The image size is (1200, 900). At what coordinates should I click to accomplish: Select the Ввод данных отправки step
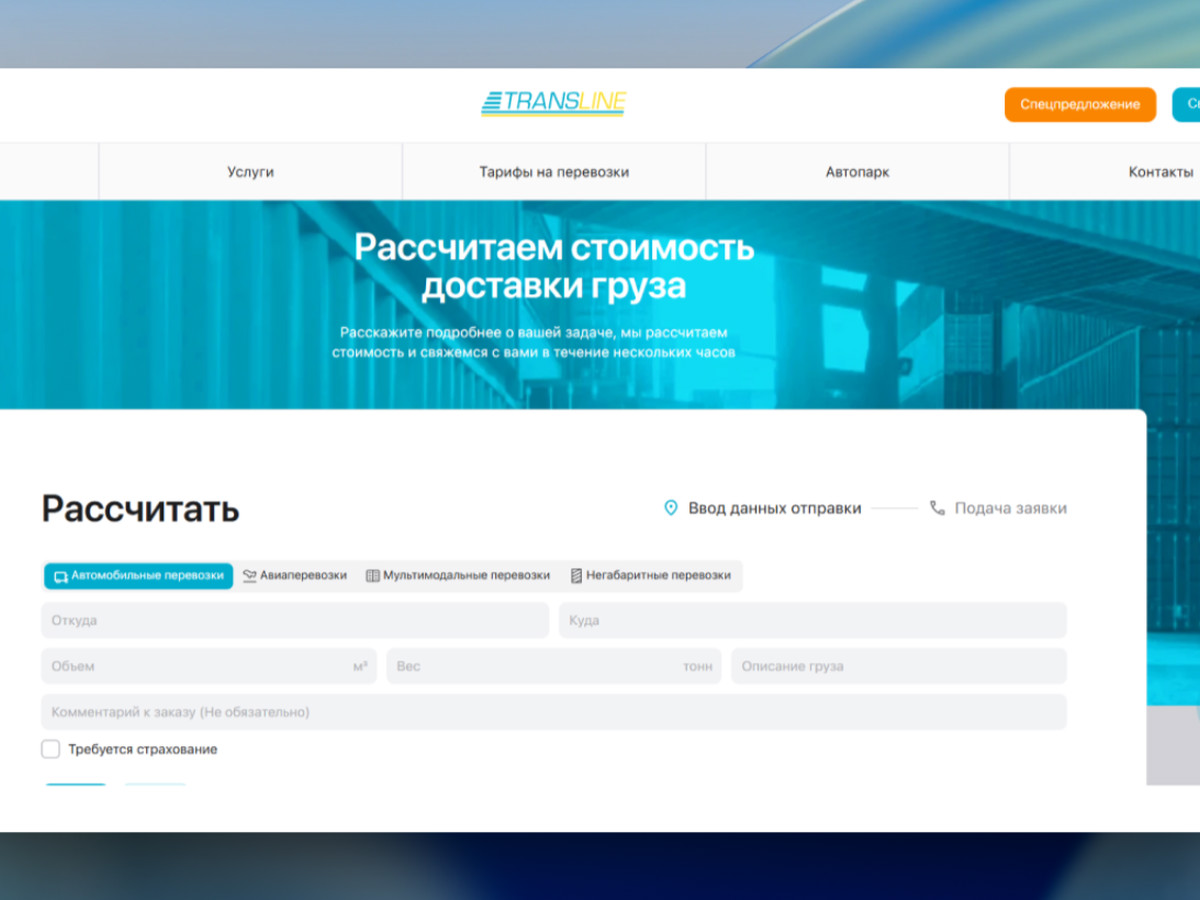763,508
